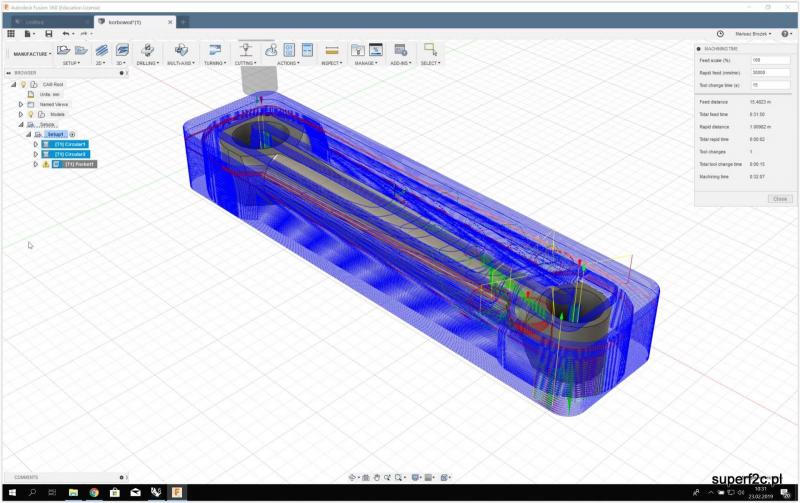Click the Turning operation icon
The image size is (800, 503).
pos(214,49)
